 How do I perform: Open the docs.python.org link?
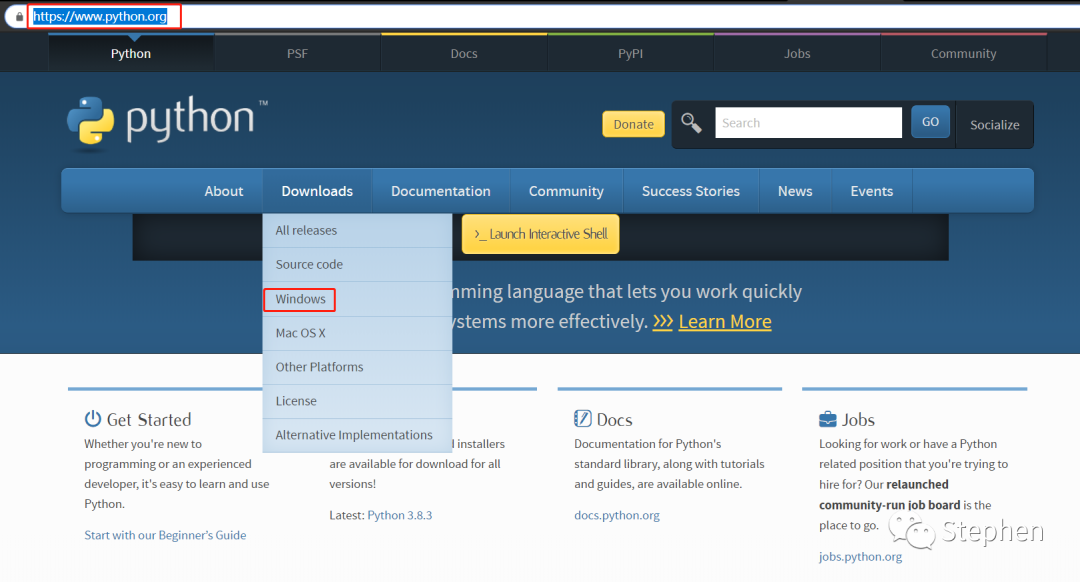point(616,515)
